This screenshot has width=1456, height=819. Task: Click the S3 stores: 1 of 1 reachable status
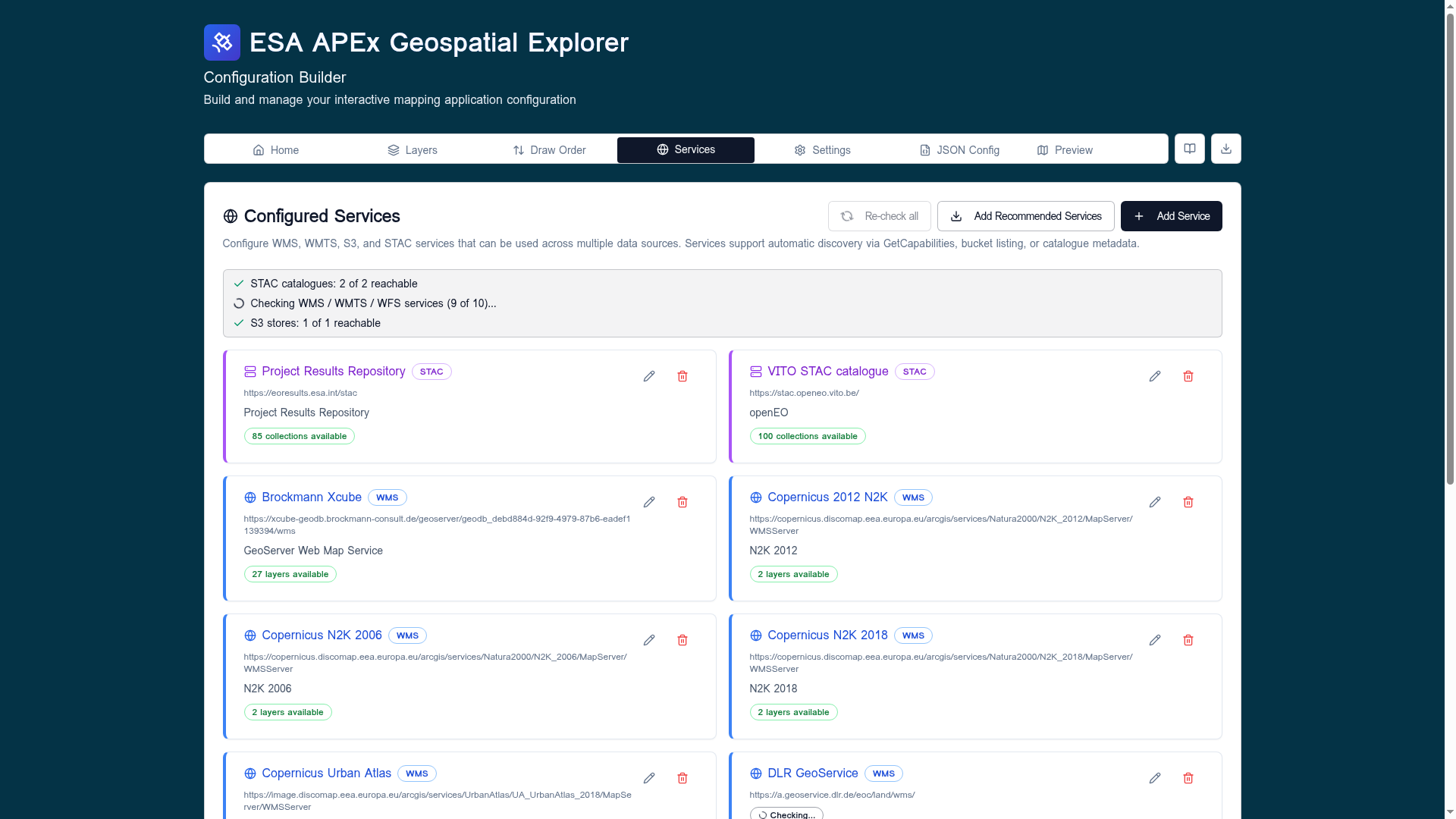315,323
